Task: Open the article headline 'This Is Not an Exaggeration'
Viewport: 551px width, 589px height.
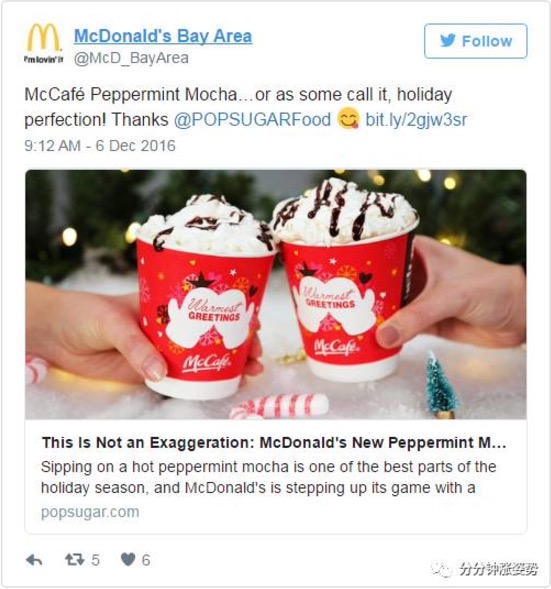Action: pyautogui.click(x=274, y=443)
